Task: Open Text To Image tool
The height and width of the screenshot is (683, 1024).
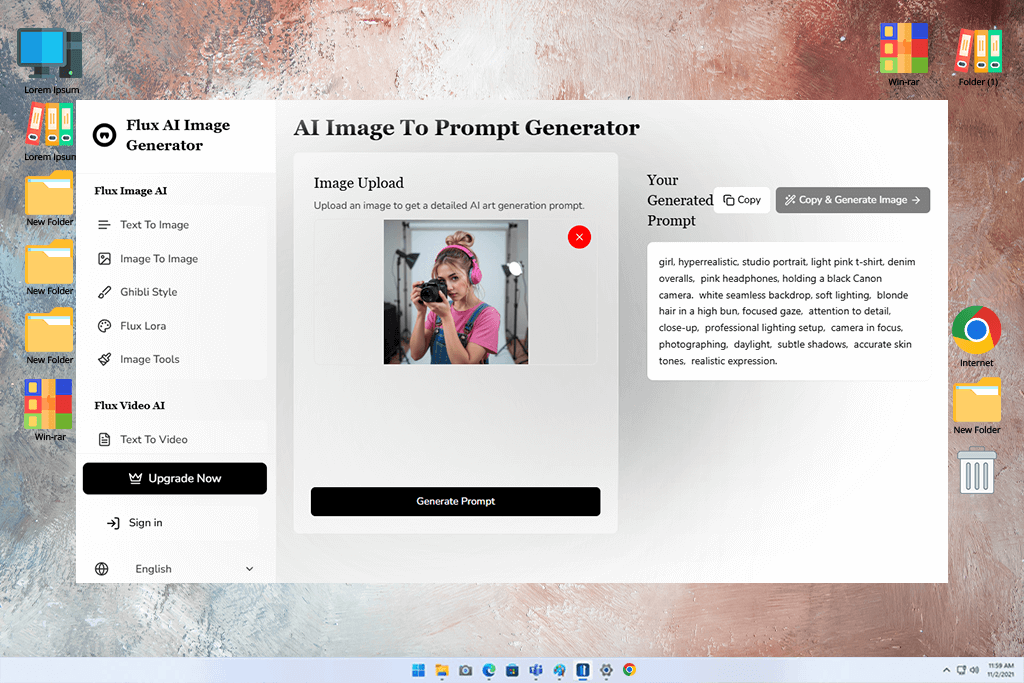Action: click(x=154, y=225)
